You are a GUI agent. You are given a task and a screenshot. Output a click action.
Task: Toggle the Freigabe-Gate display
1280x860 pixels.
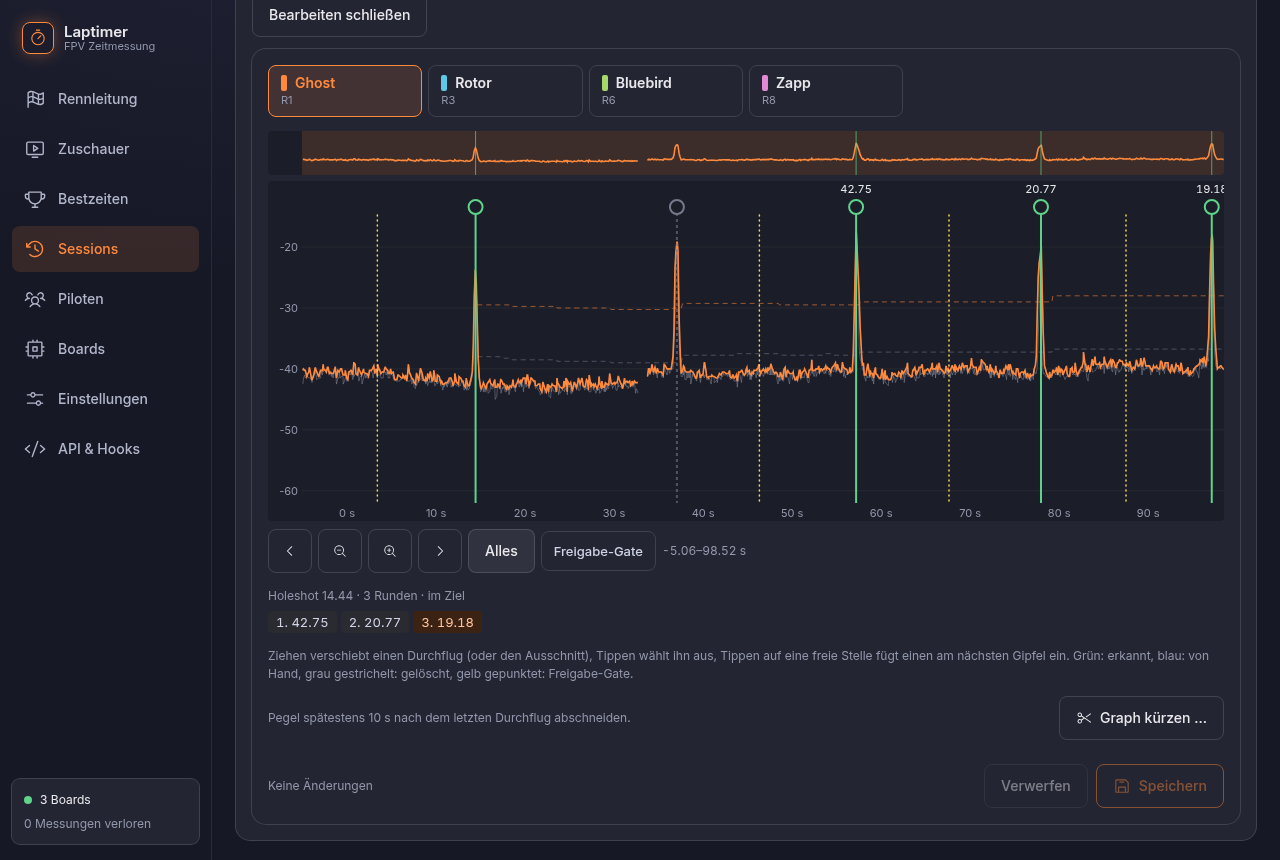(x=598, y=551)
